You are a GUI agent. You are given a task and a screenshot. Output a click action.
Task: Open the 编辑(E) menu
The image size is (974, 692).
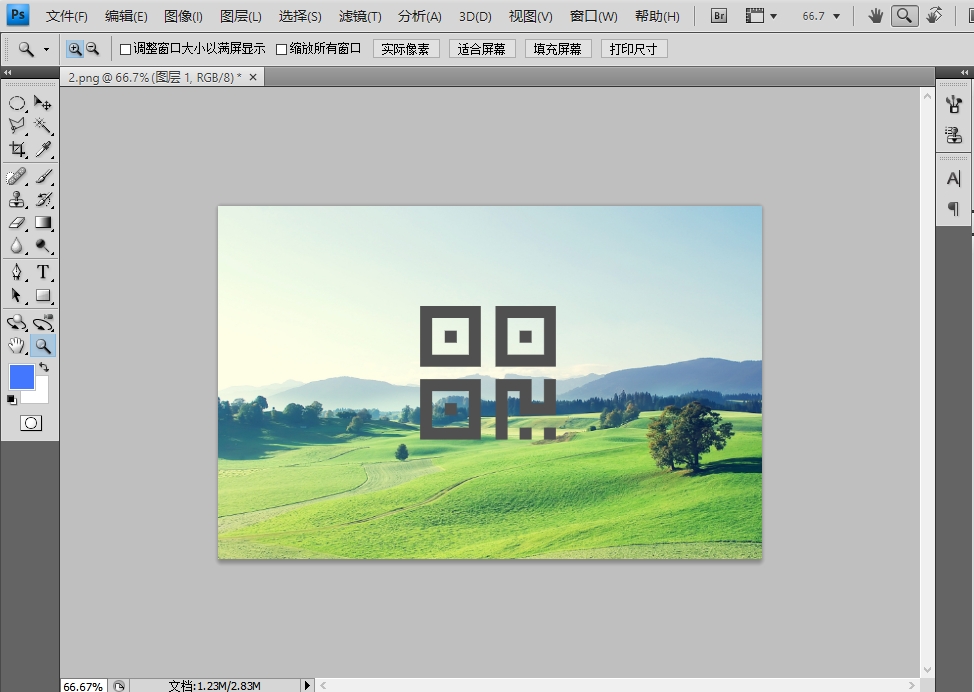126,17
